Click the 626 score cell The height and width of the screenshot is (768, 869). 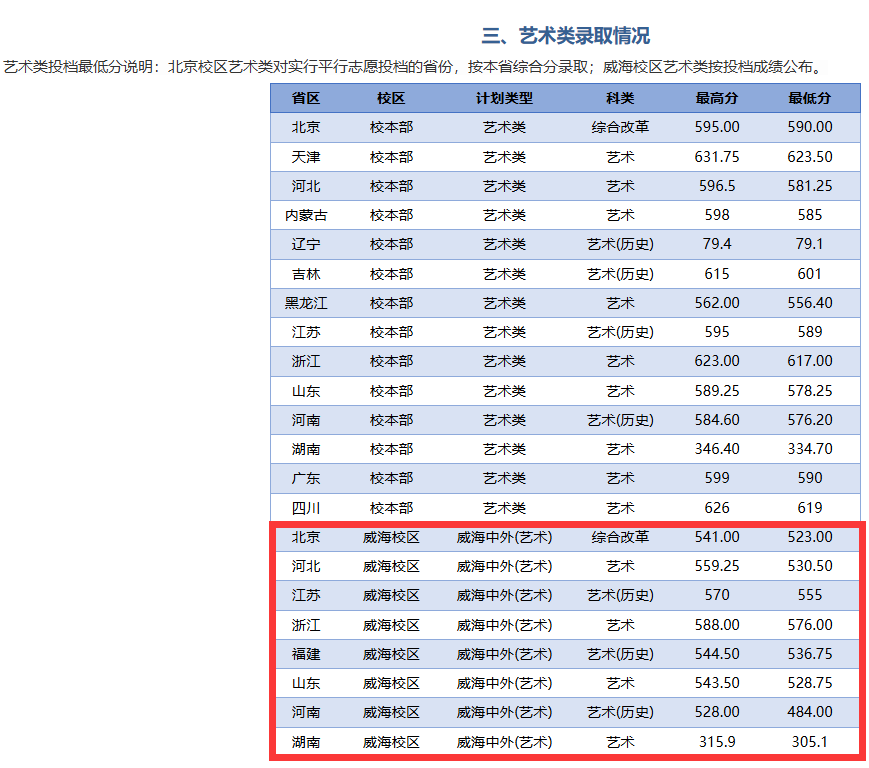tap(717, 508)
